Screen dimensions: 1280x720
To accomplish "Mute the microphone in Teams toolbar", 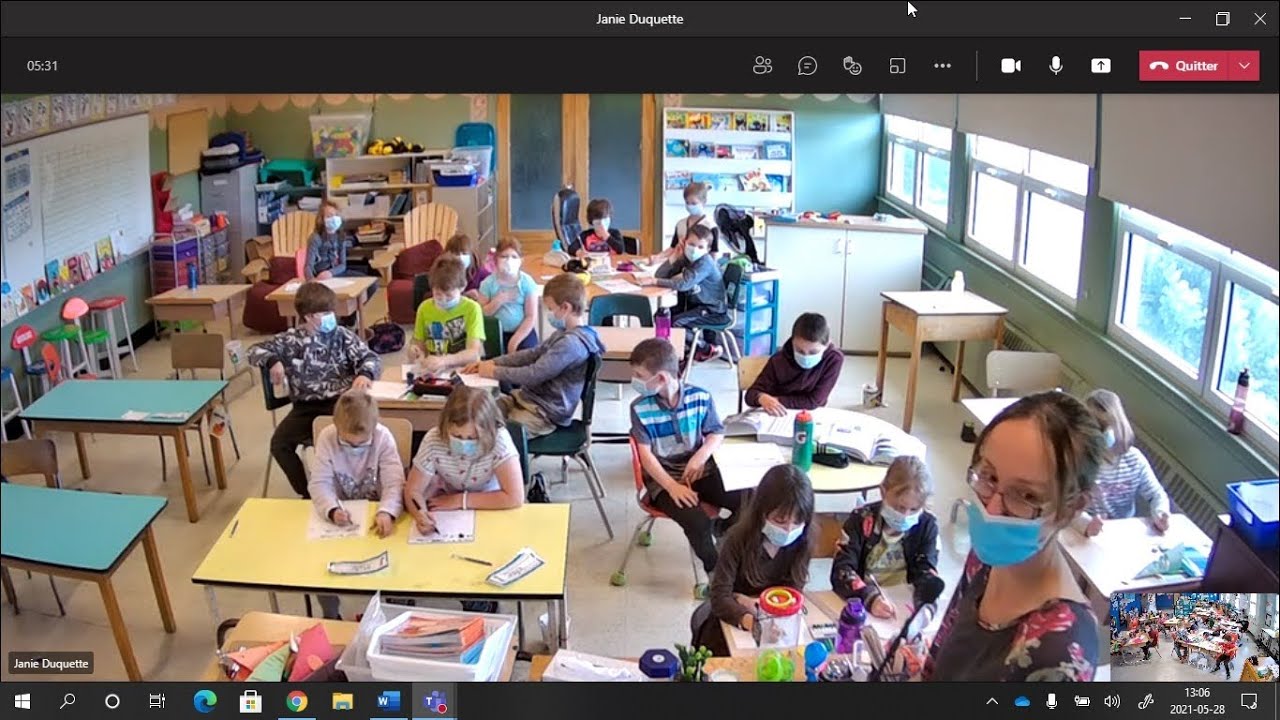I will (x=1056, y=66).
